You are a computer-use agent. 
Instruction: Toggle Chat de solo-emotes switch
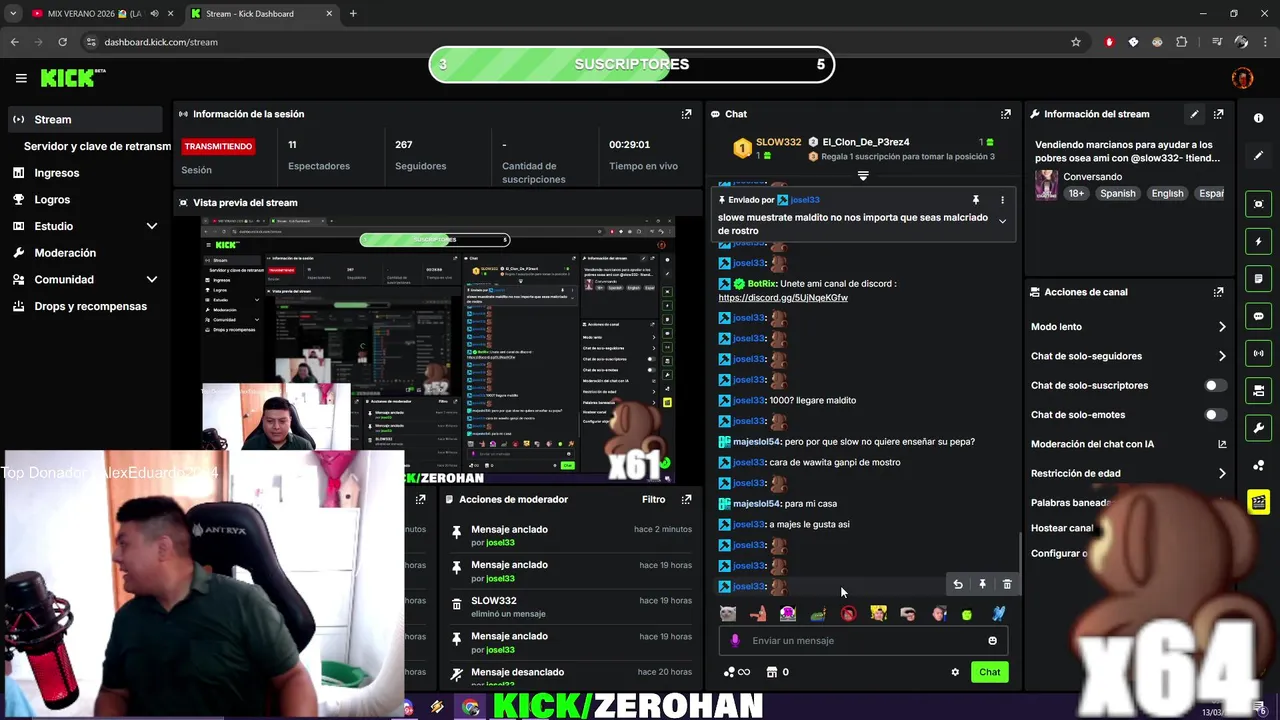tap(1215, 415)
